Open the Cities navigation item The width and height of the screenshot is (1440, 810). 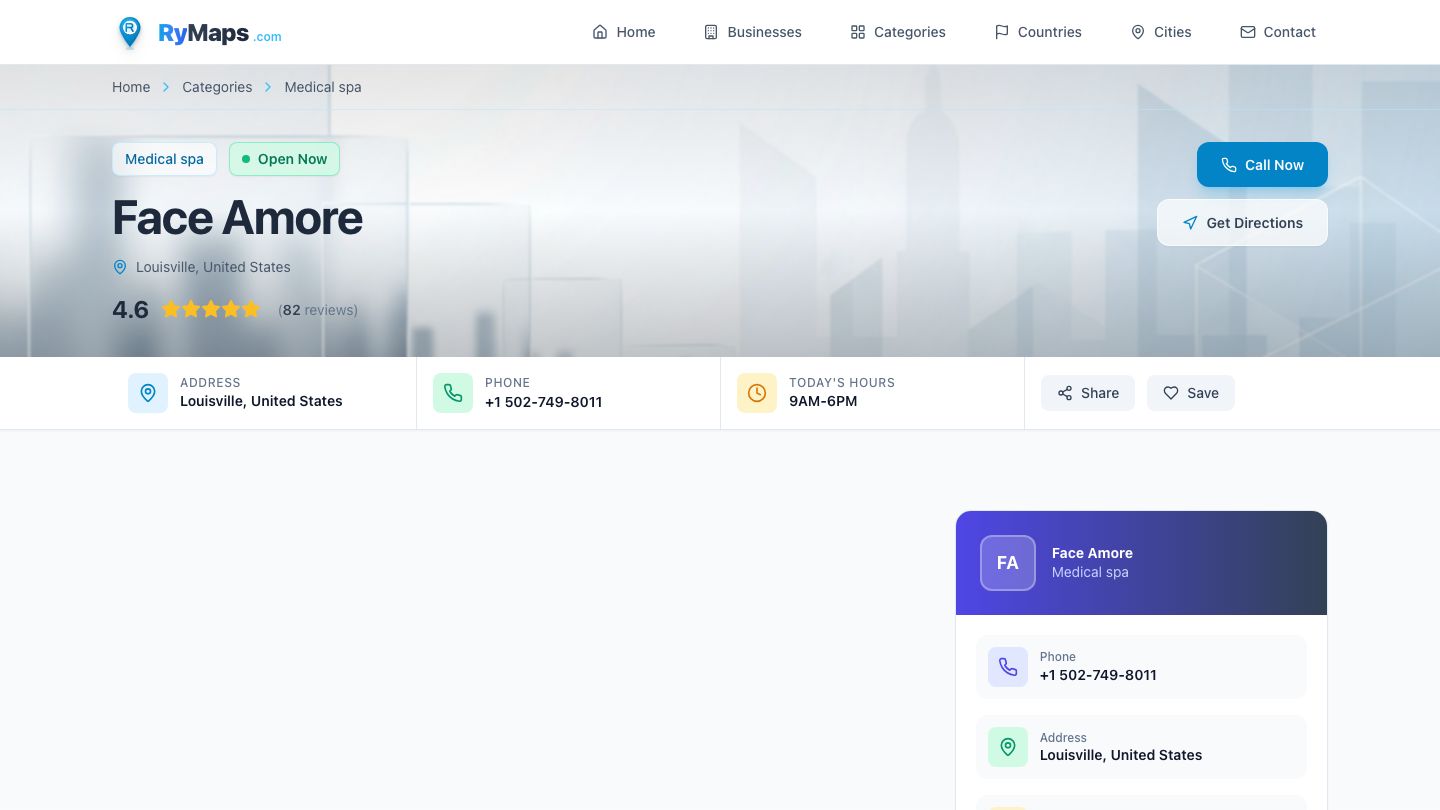[1161, 32]
